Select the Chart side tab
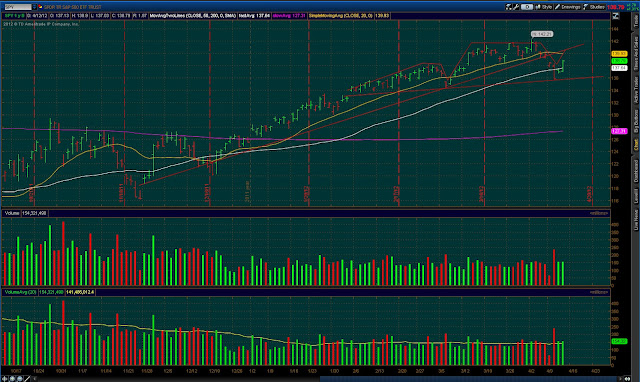Screen dimensions: 640x382 pos(636,145)
